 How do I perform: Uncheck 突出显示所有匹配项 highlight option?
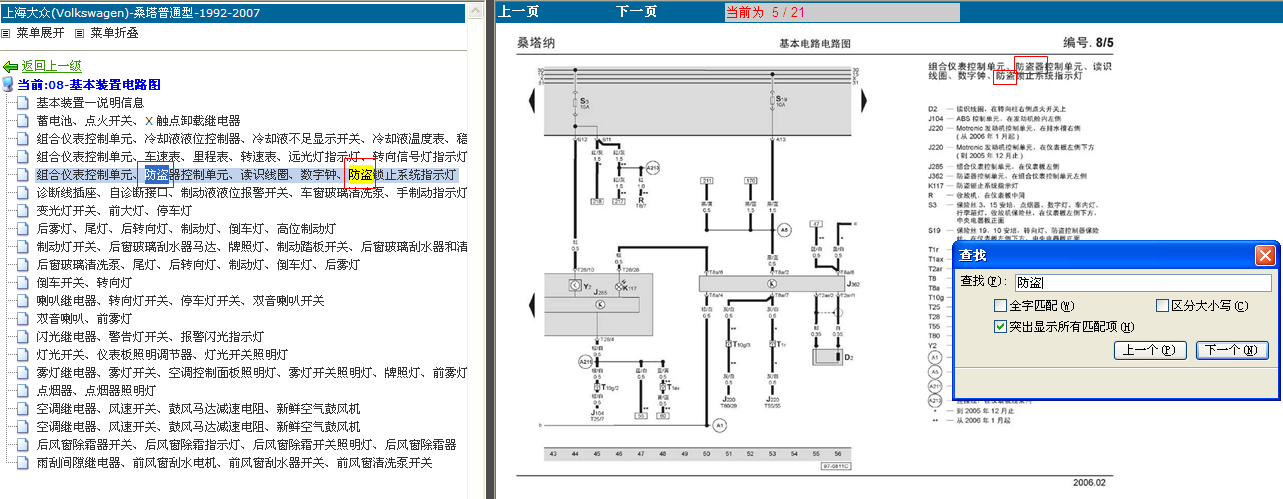[1001, 326]
